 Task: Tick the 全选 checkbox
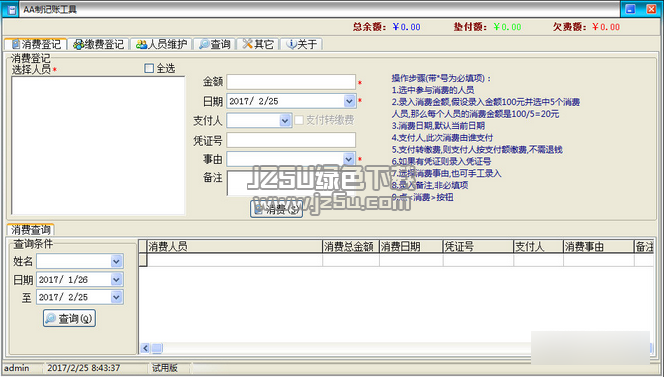point(149,68)
